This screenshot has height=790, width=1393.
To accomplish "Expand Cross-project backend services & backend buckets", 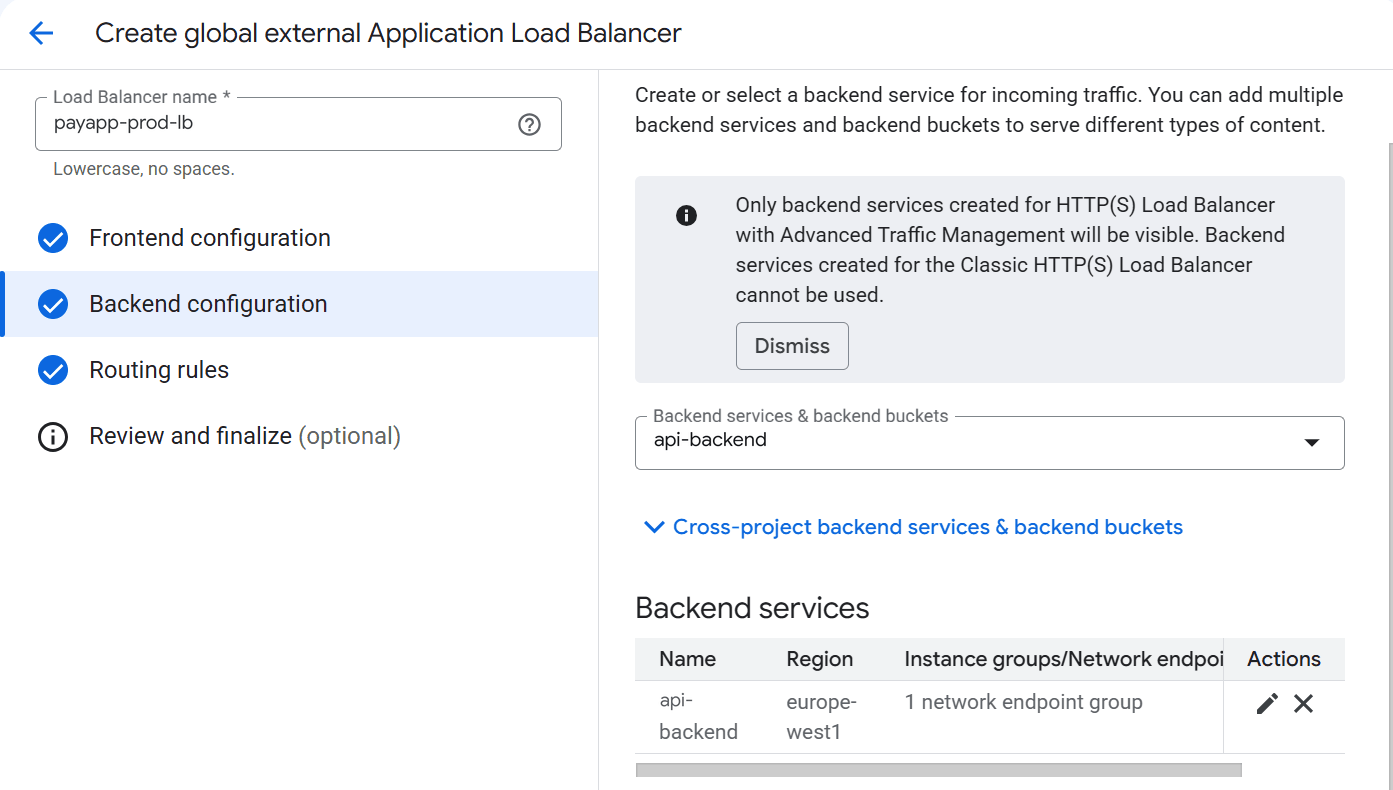I will 928,527.
